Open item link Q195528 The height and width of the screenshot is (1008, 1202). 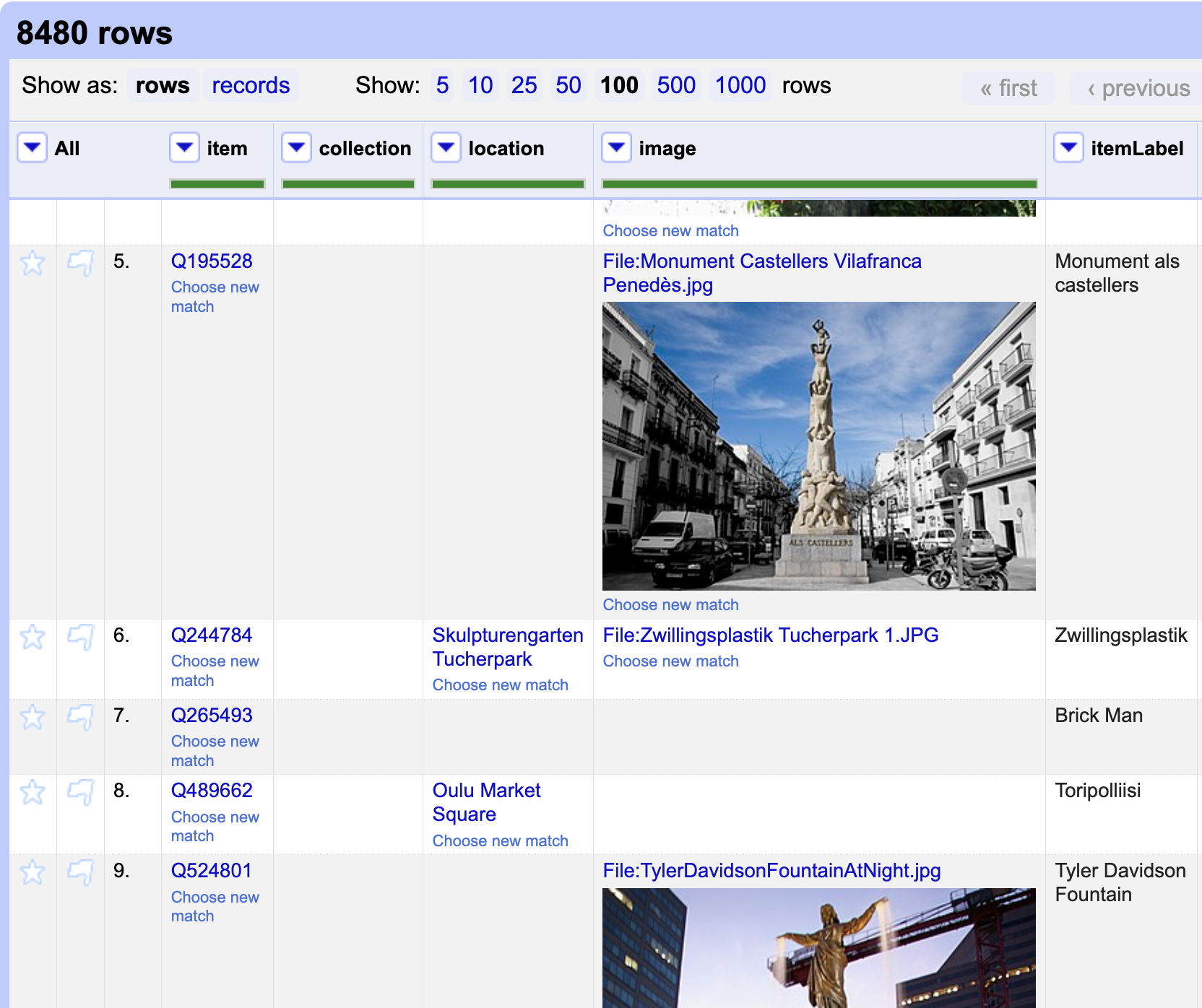pos(212,261)
